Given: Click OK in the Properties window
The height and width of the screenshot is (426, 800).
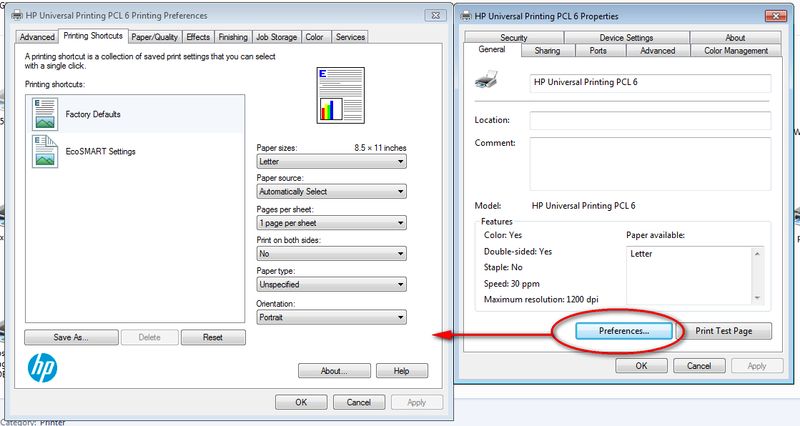Looking at the screenshot, I should pos(641,366).
